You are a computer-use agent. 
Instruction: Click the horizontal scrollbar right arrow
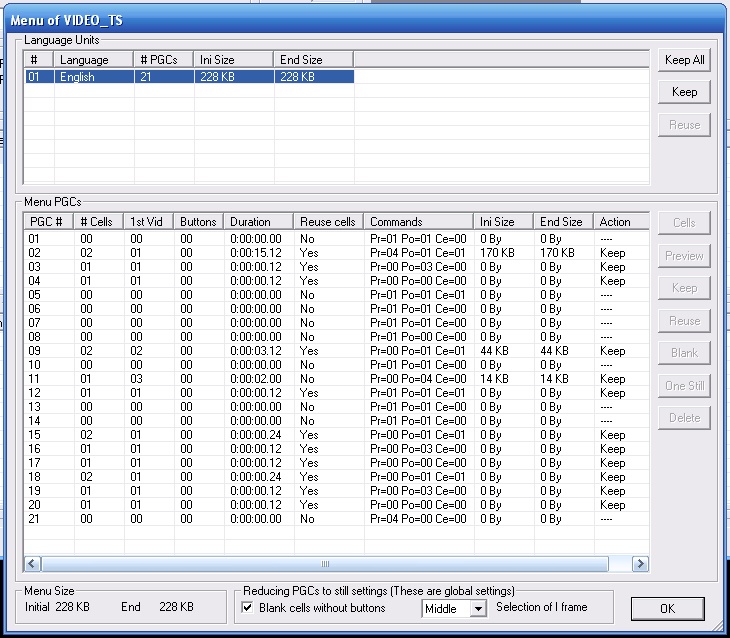click(x=640, y=564)
